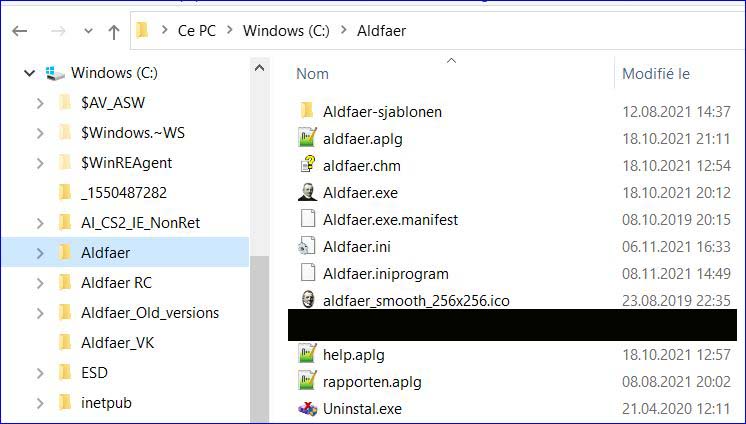The image size is (746, 424).
Task: Select the help.aplg file icon
Action: 307,354
